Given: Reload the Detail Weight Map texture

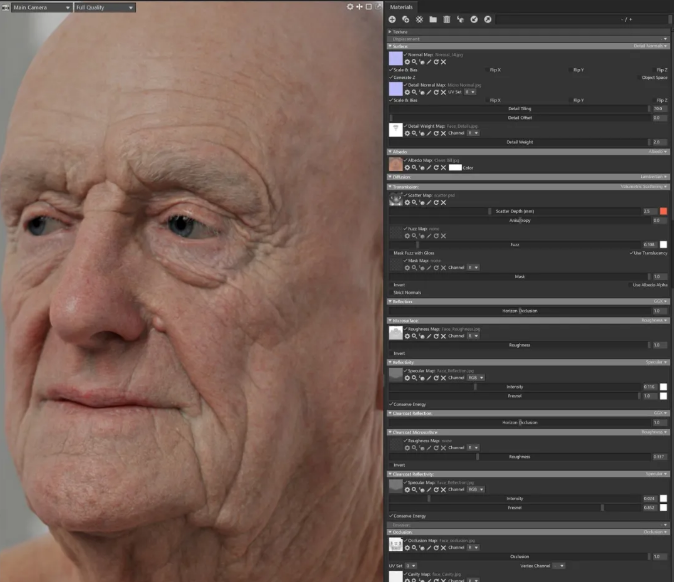Looking at the screenshot, I should pos(436,134).
